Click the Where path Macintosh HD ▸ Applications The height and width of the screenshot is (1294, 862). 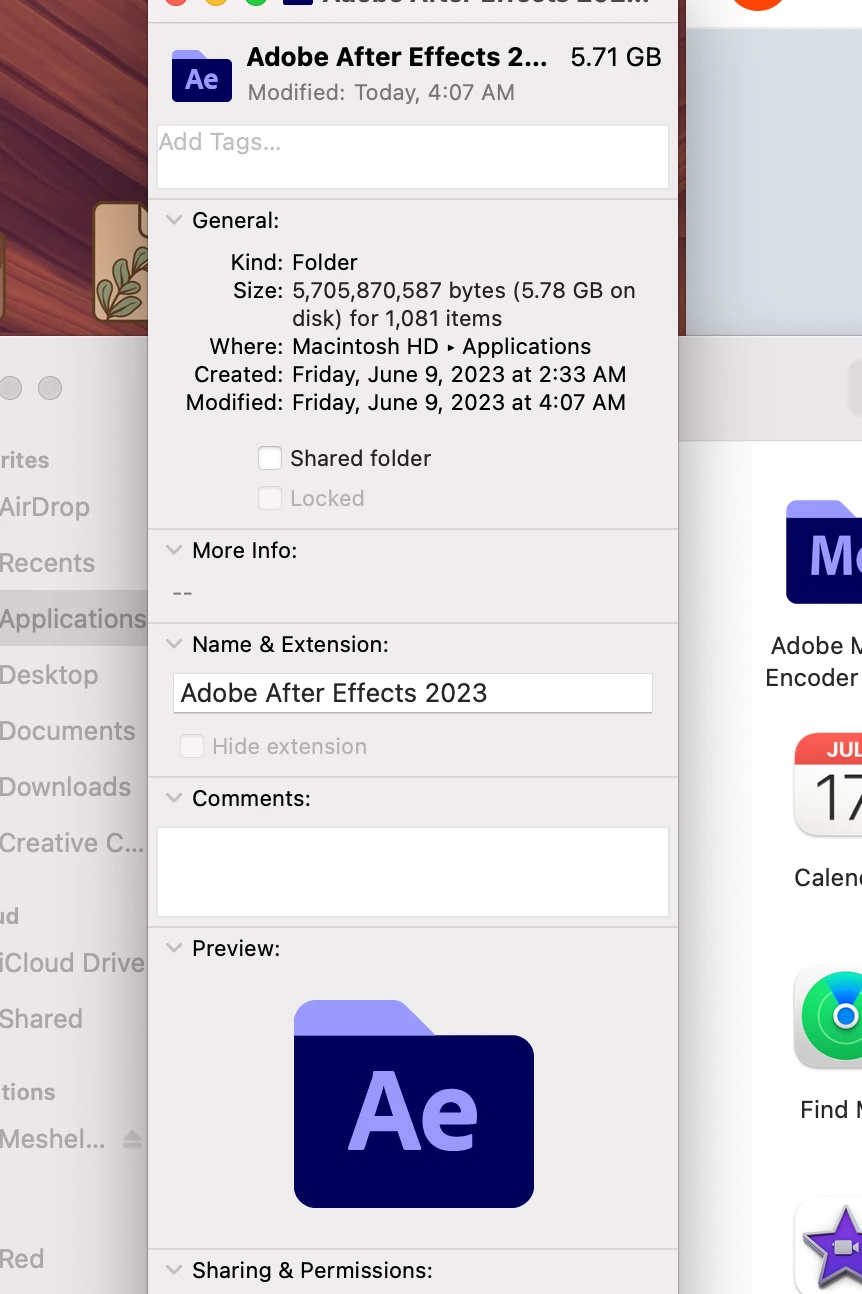coord(441,346)
